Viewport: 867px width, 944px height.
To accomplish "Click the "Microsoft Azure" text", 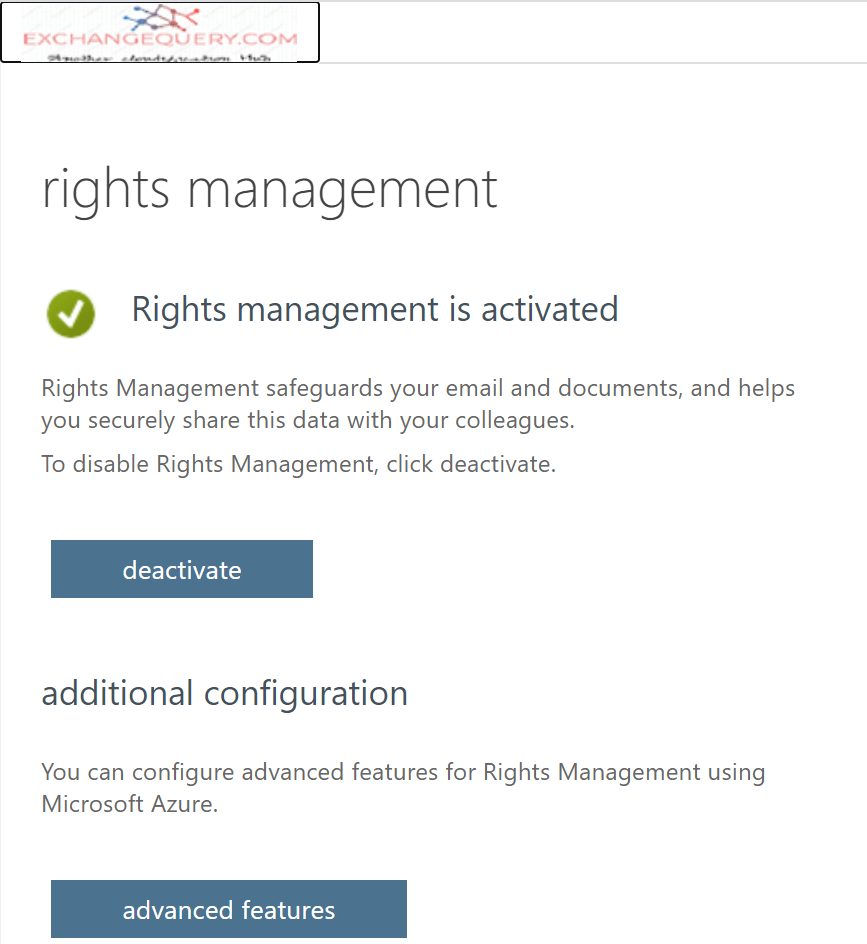I will [128, 804].
